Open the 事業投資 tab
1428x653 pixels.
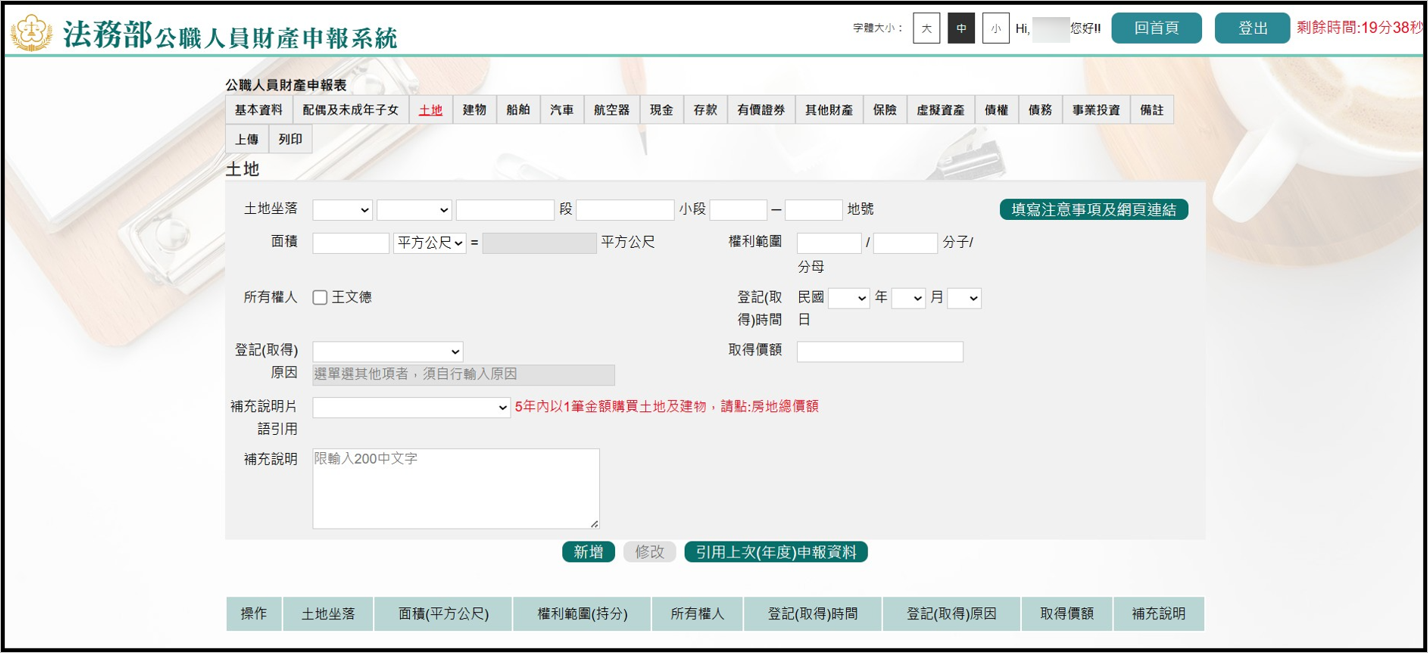click(x=1096, y=110)
